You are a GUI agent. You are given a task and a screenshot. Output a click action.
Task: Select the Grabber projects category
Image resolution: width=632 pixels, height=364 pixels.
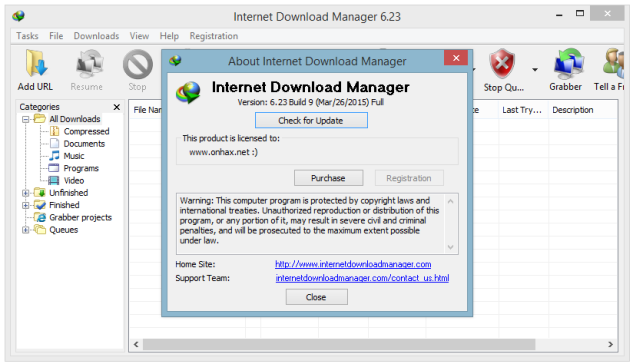[80, 217]
